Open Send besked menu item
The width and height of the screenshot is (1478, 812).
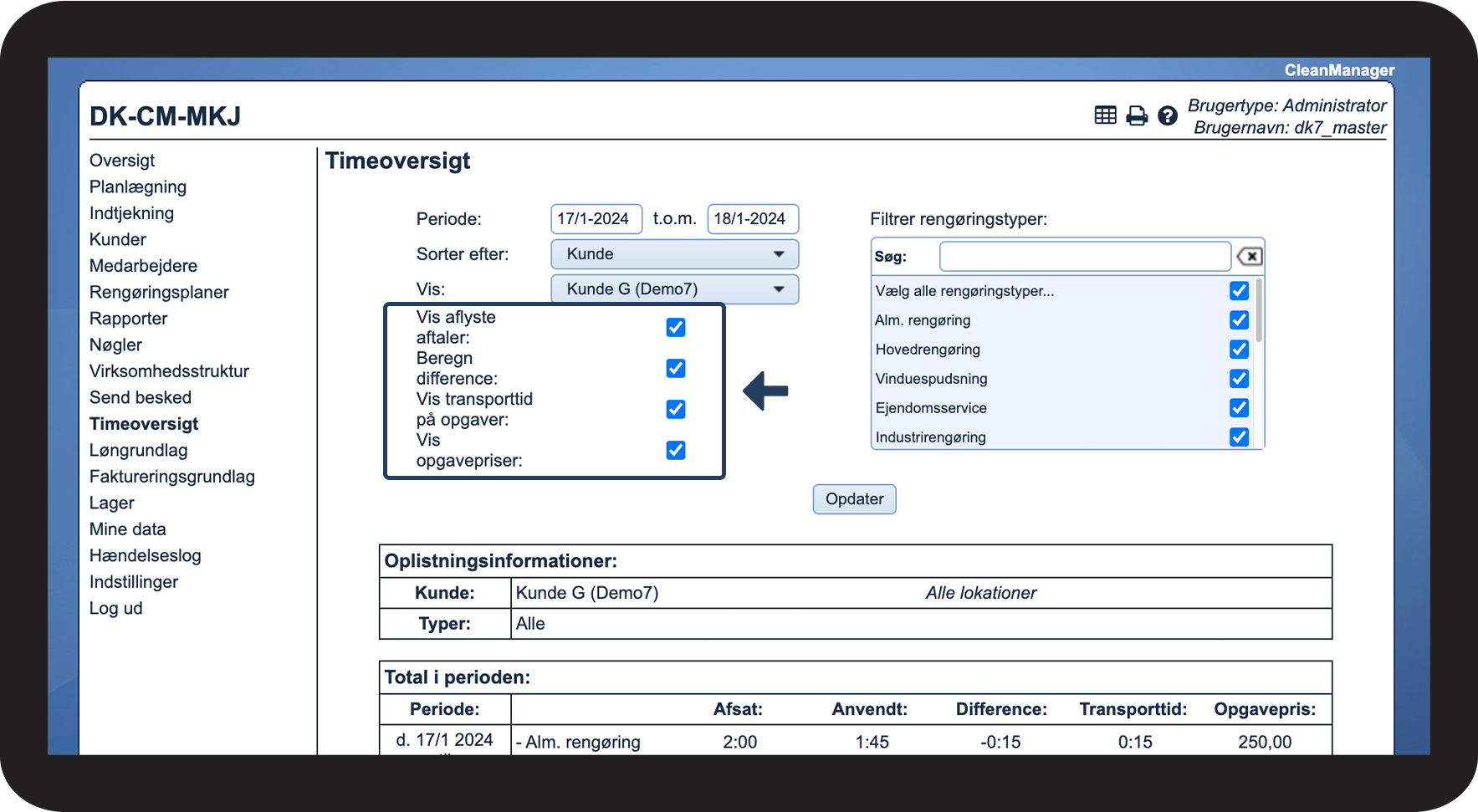(141, 397)
